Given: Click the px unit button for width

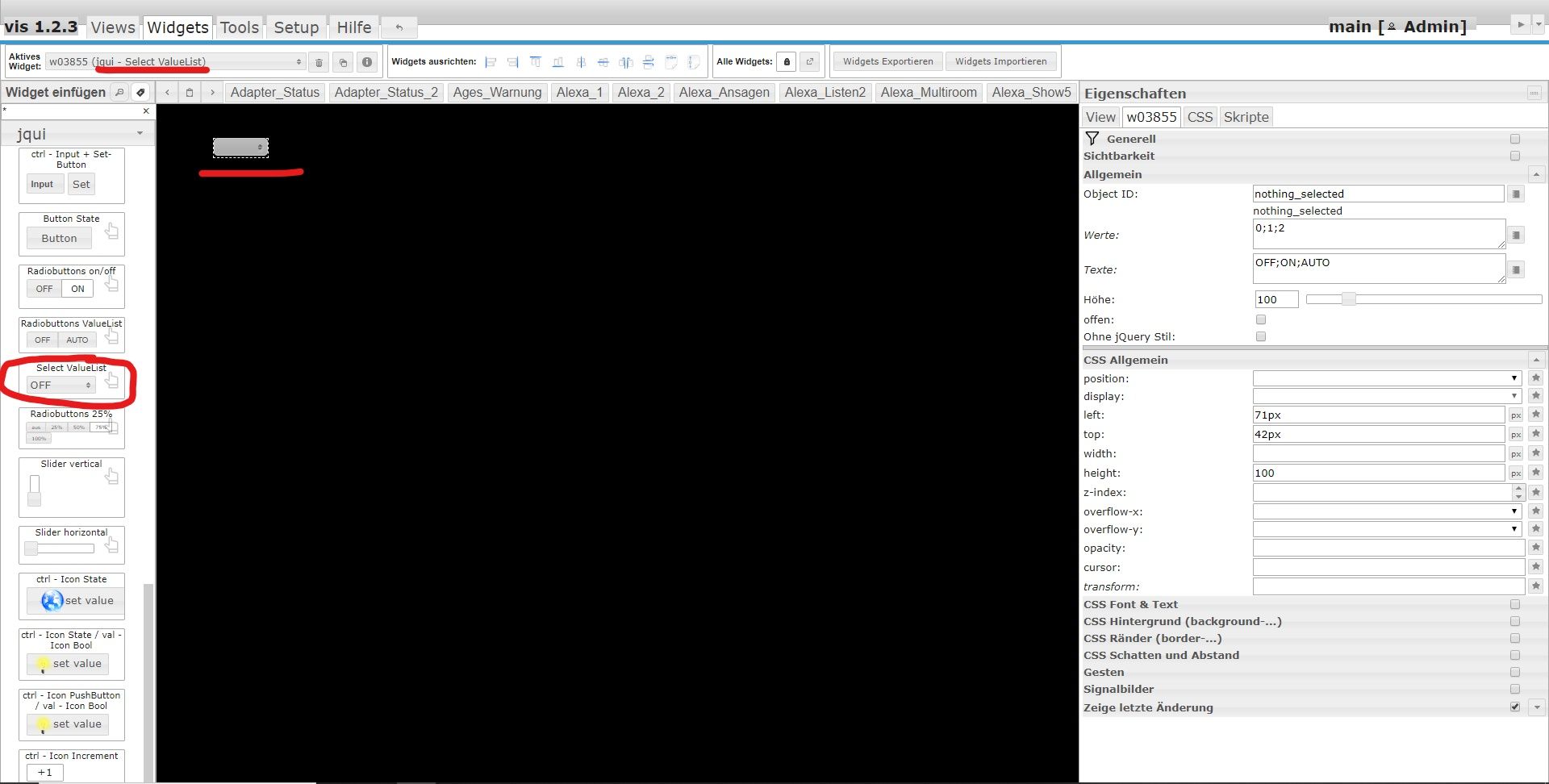Looking at the screenshot, I should [x=1516, y=454].
